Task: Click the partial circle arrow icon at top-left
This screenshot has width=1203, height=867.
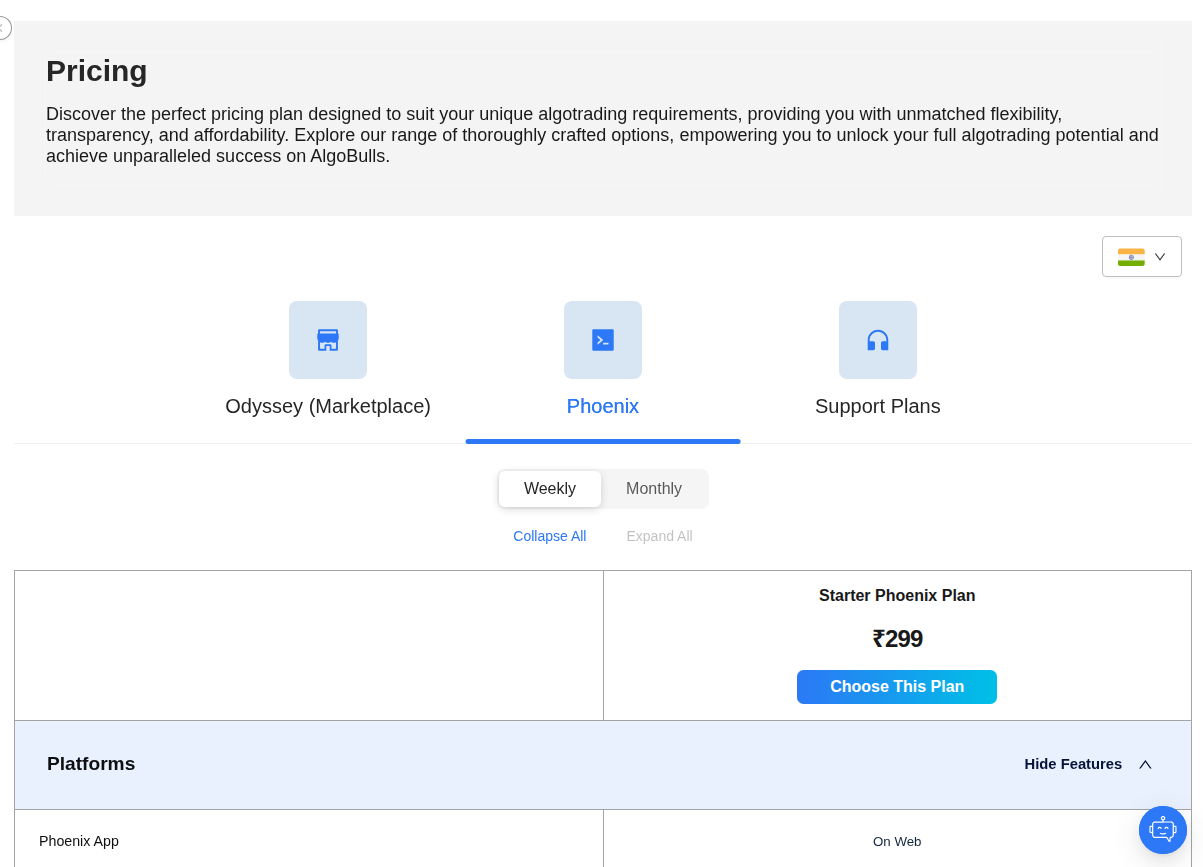Action: click(x=3, y=28)
